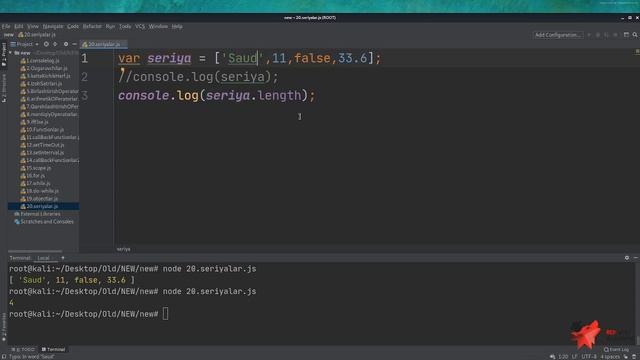Open the Navigate menu
The height and width of the screenshot is (360, 640).
53,26
